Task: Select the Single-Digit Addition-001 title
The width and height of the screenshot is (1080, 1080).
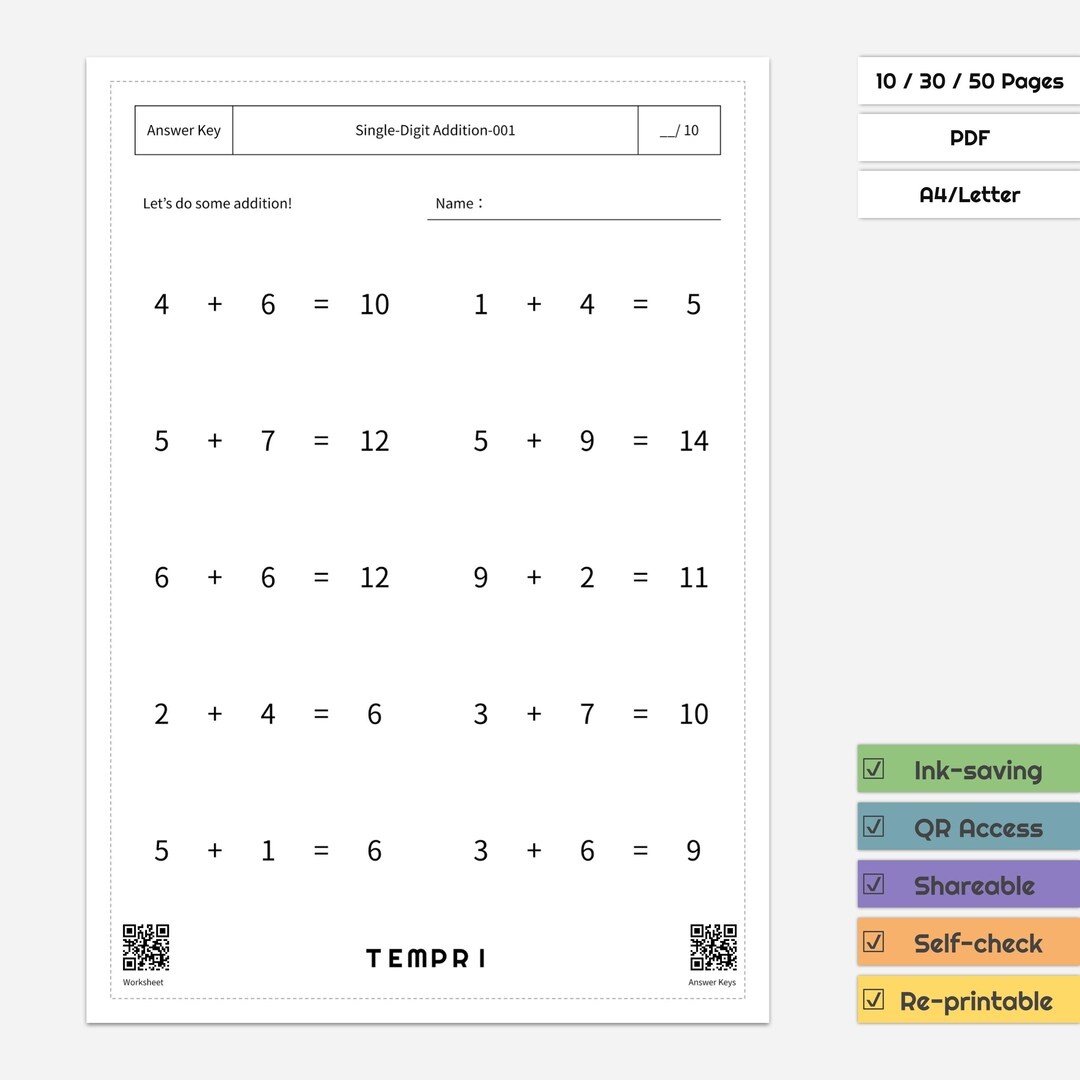Action: click(x=435, y=130)
